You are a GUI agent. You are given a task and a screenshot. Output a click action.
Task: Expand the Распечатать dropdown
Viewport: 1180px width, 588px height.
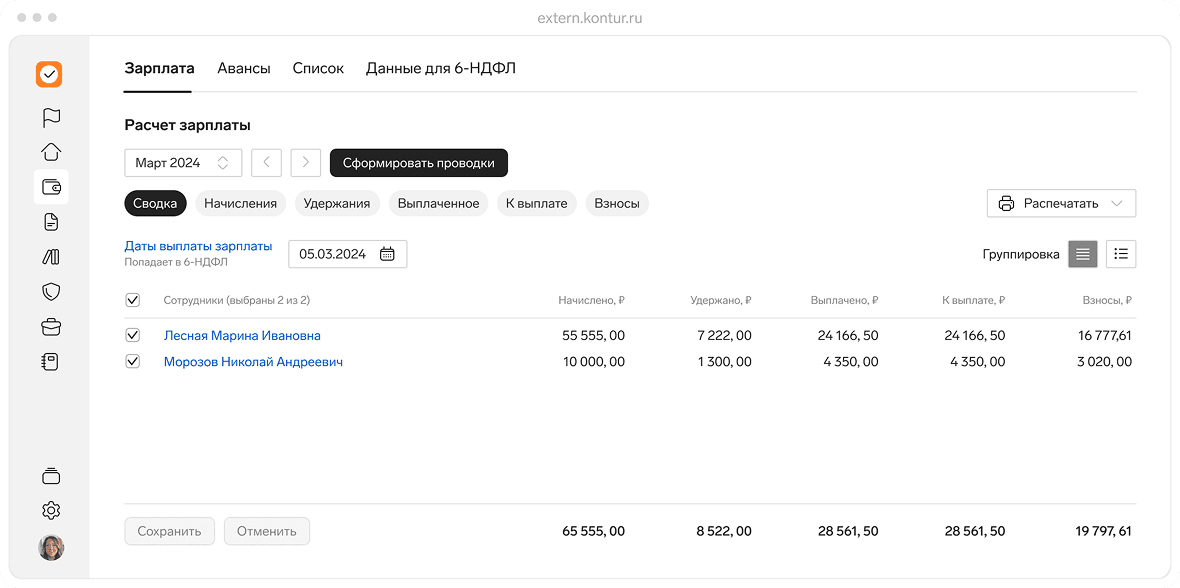[1061, 203]
